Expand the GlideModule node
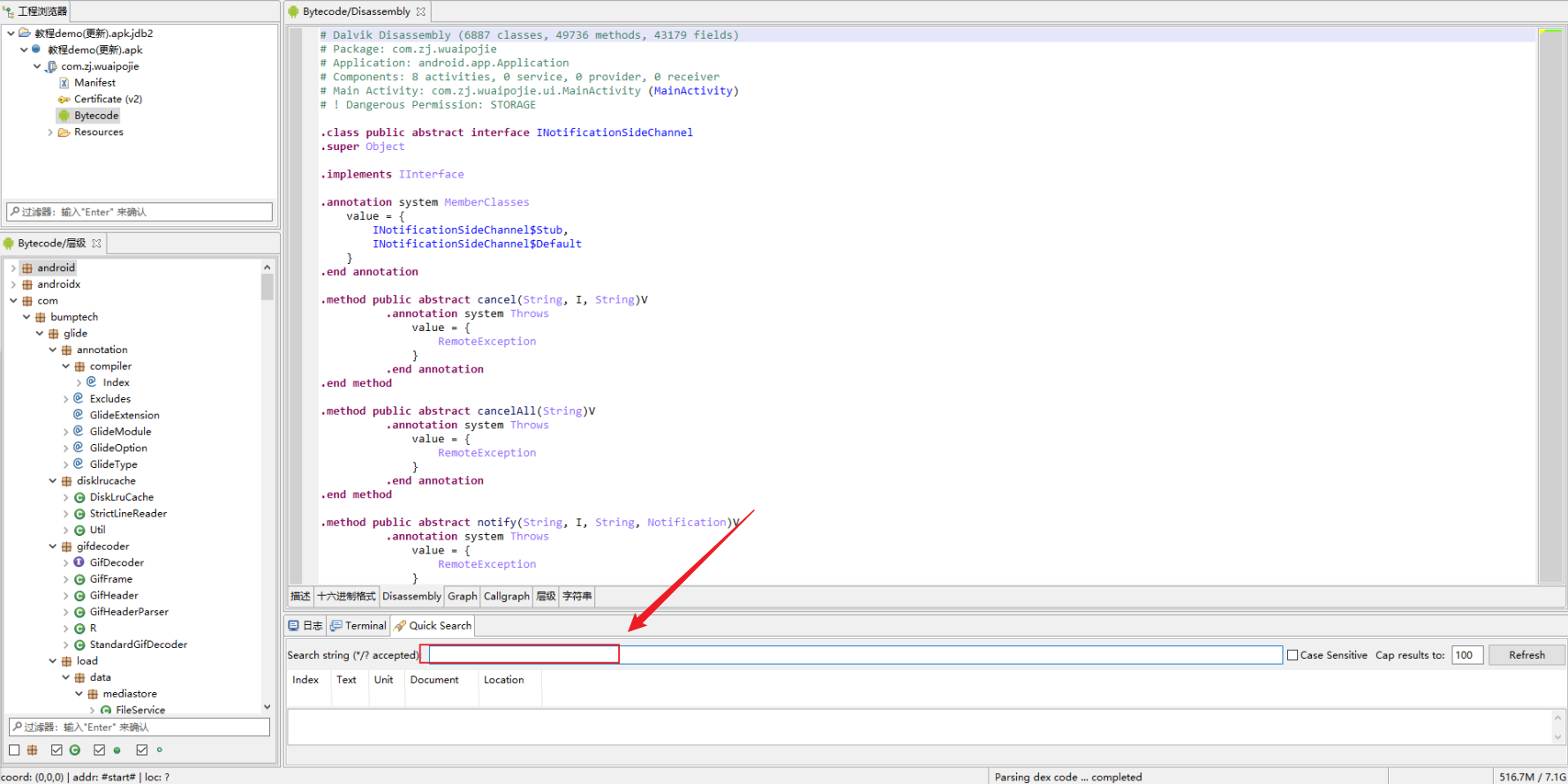This screenshot has height=784, width=1568. pyautogui.click(x=66, y=432)
